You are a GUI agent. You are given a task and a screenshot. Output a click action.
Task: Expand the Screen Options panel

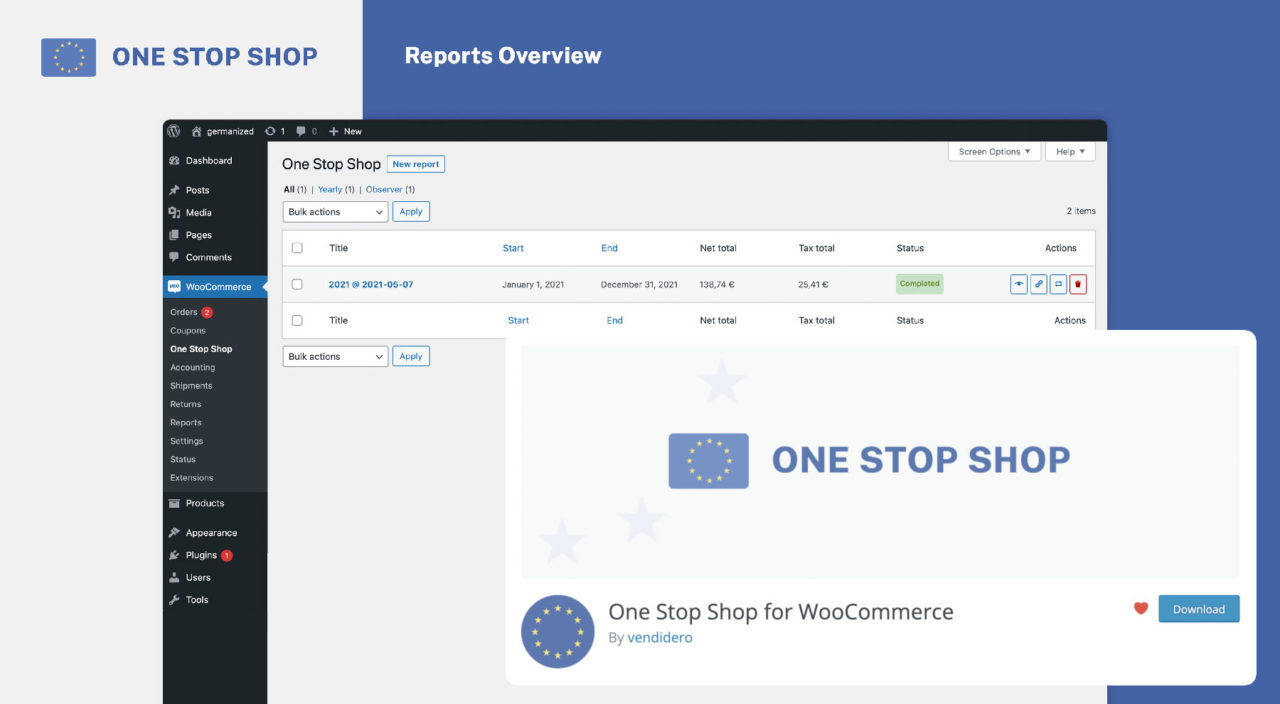pyautogui.click(x=994, y=152)
